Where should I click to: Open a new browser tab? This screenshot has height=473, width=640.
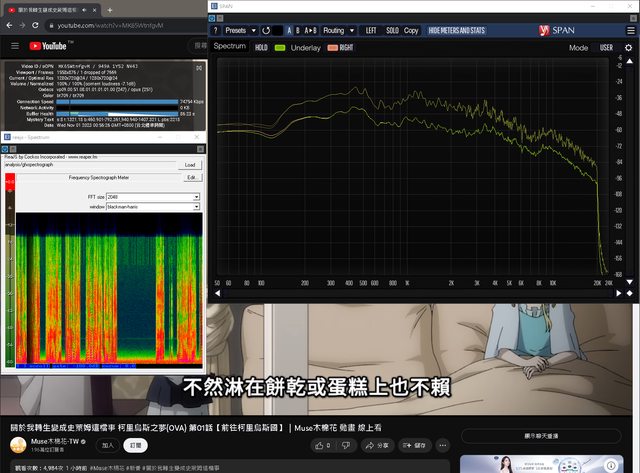pos(109,10)
